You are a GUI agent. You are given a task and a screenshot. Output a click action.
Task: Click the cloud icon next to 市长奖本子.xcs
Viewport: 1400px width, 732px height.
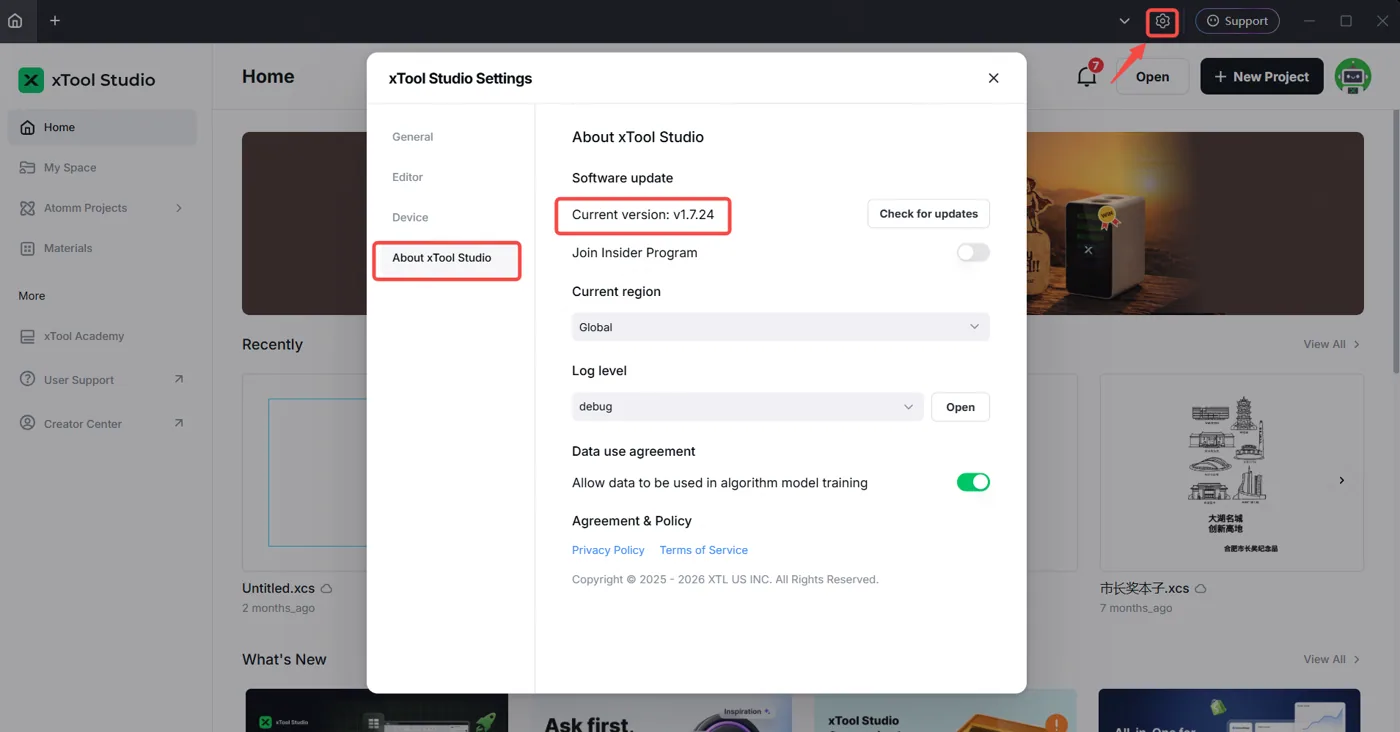point(1201,589)
